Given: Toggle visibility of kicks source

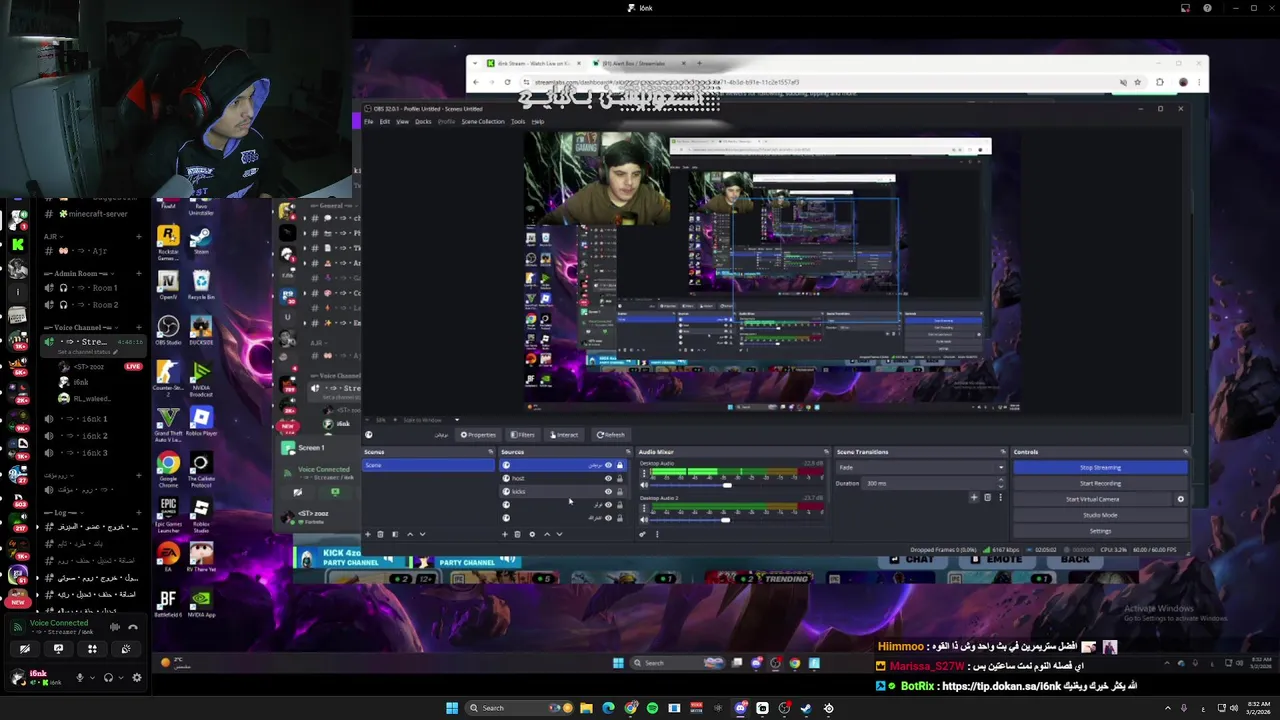Looking at the screenshot, I should 608,491.
